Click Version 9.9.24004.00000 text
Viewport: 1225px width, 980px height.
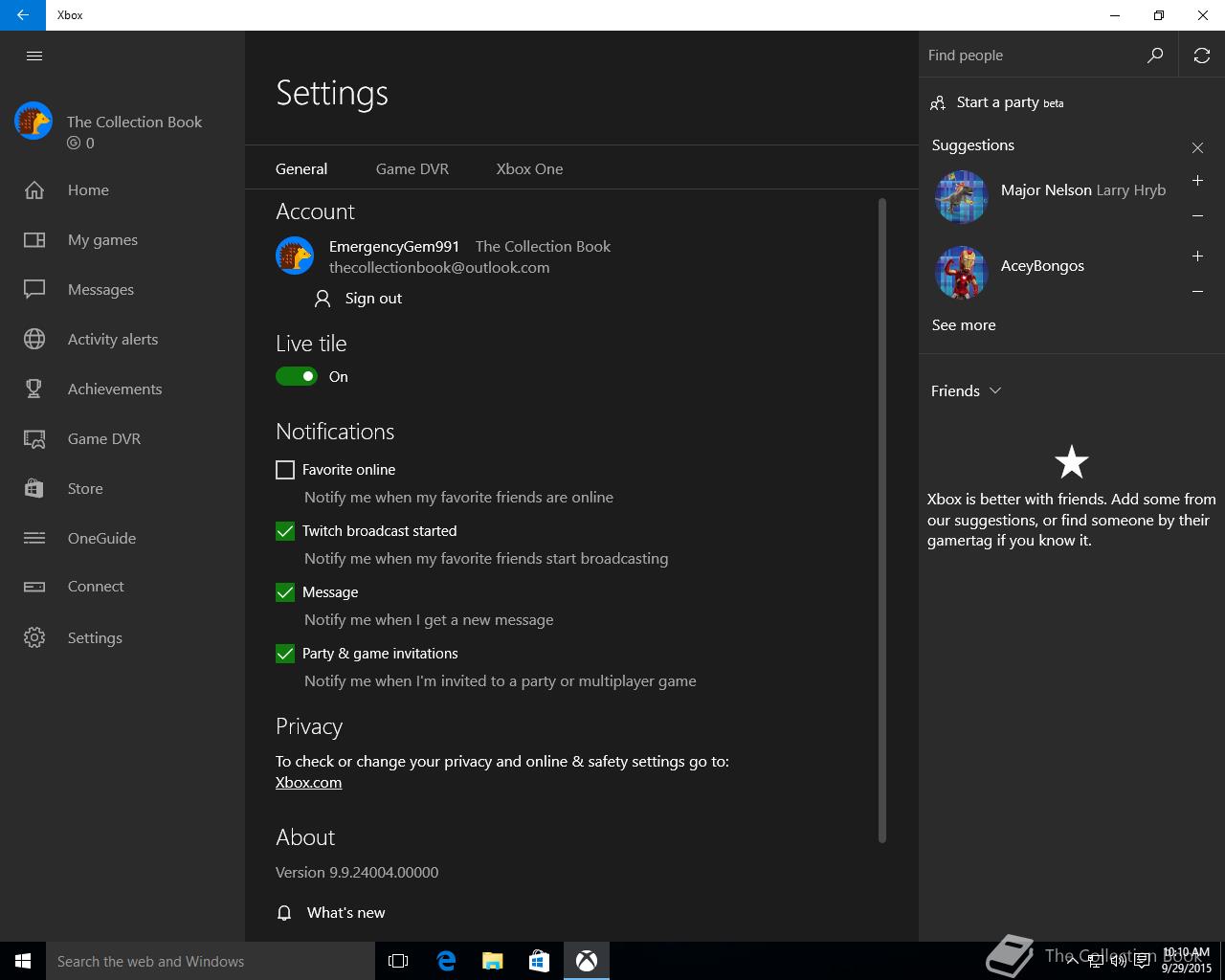coord(357,873)
